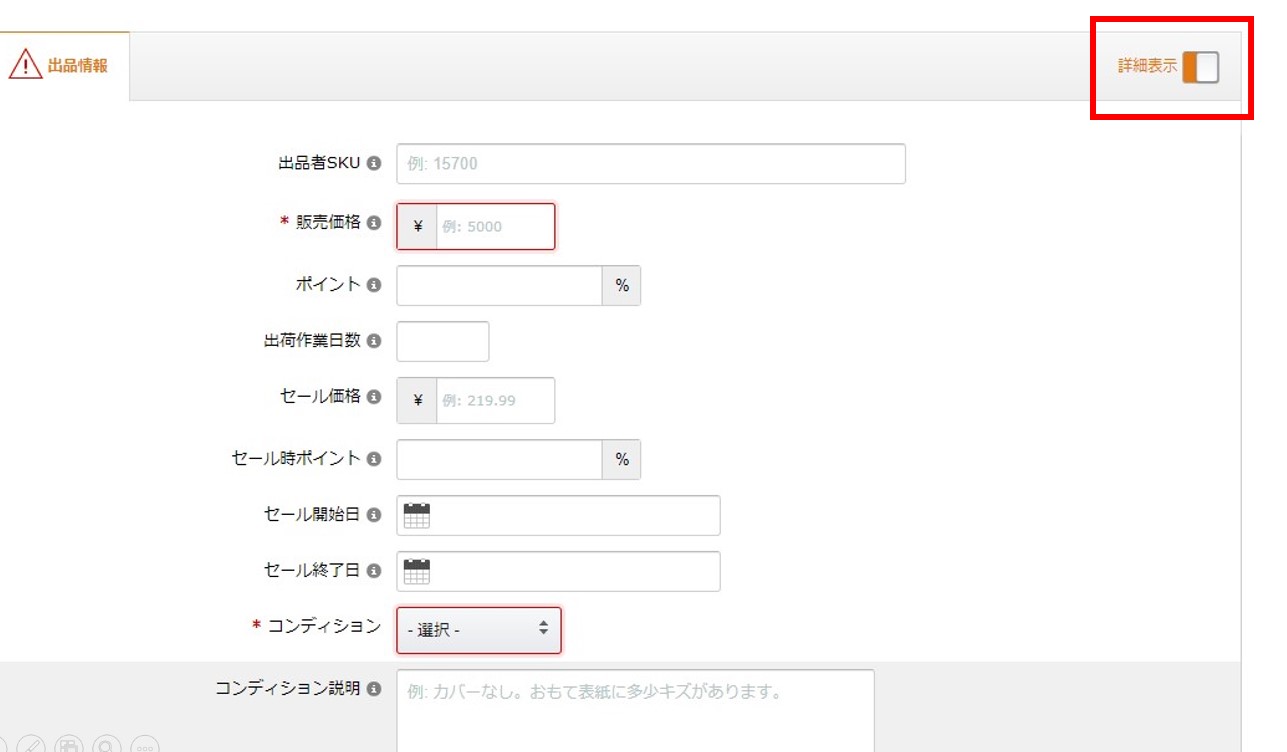Viewport: 1287px width, 752px height.
Task: Click the % suffix of セール時ポイント field
Action: pyautogui.click(x=622, y=460)
